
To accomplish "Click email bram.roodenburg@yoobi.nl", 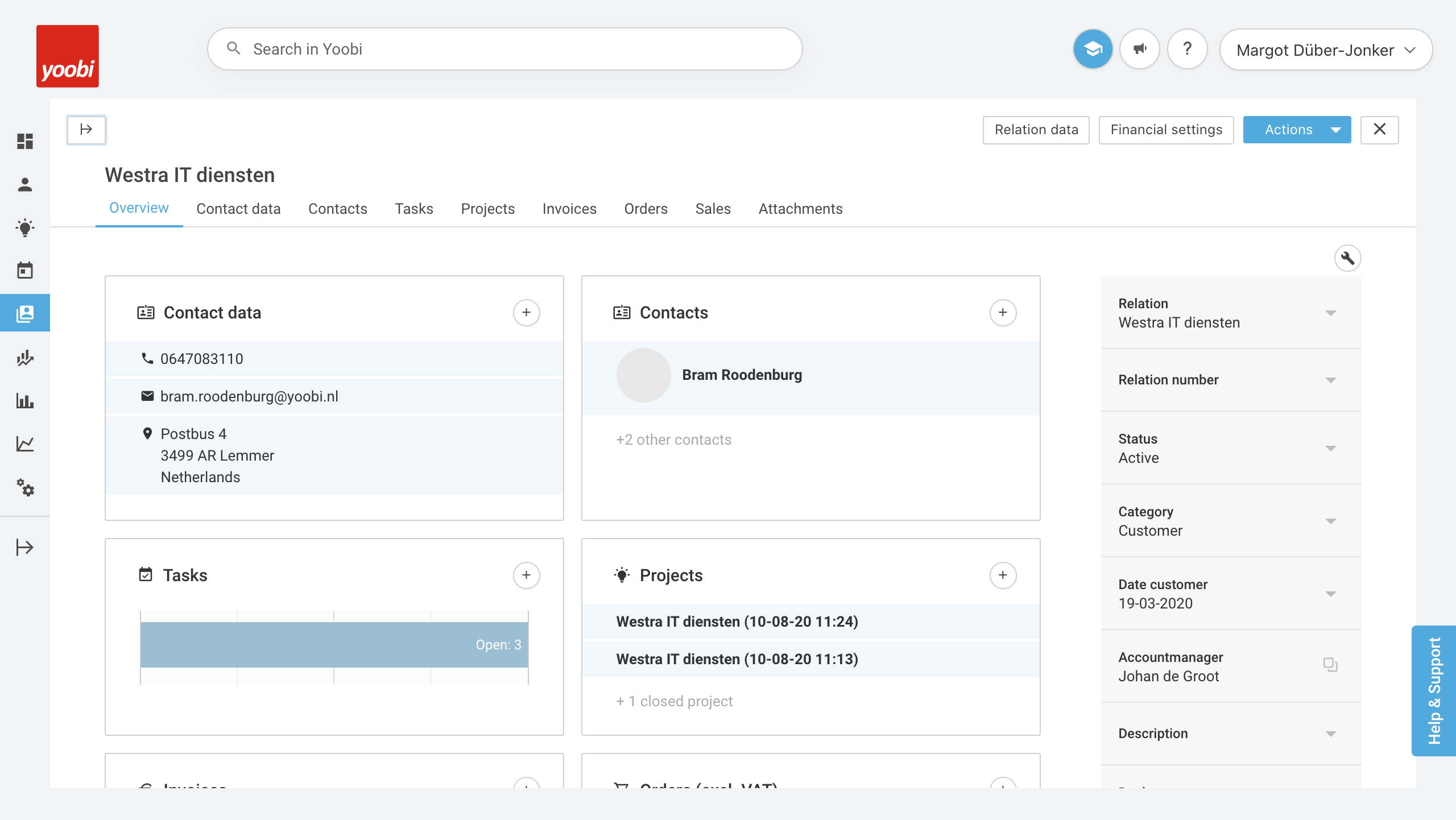I will coord(249,396).
